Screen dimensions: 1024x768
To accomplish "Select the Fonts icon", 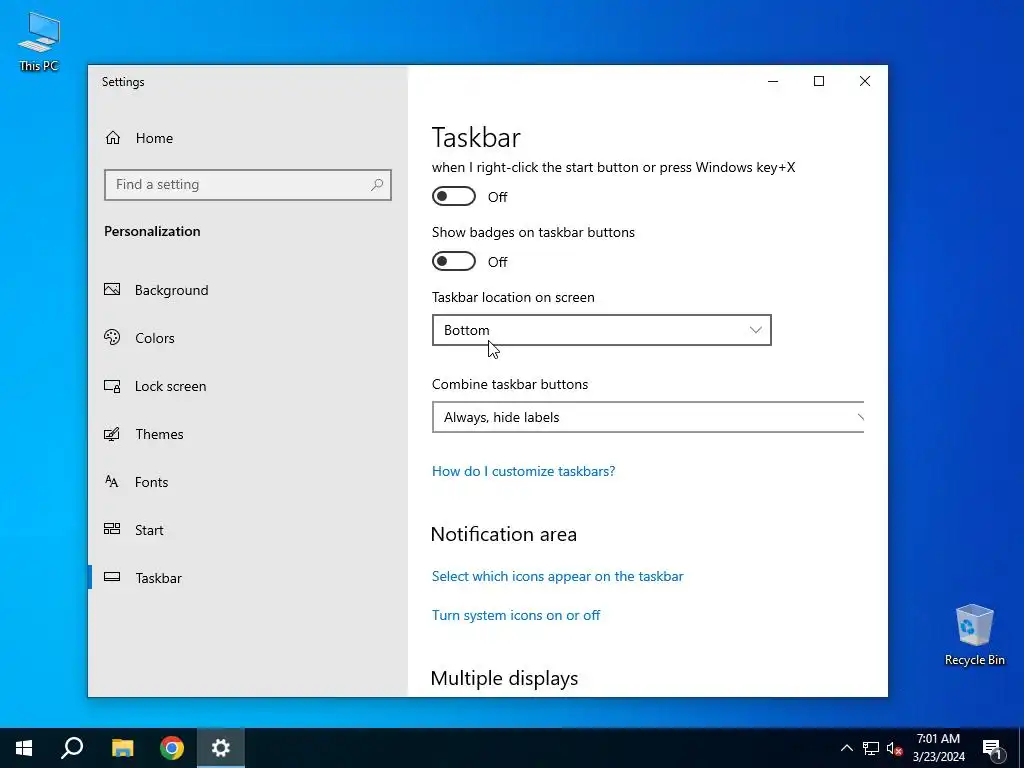I will [x=112, y=482].
